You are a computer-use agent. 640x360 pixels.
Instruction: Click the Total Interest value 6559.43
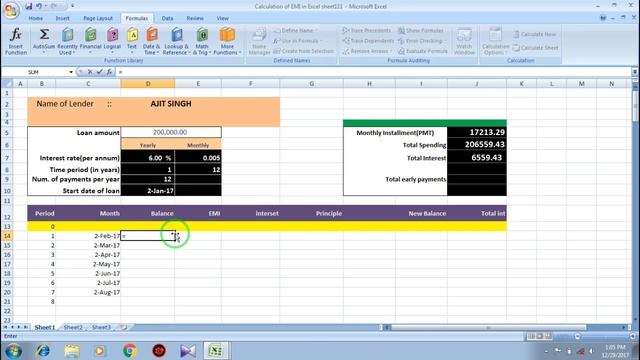click(x=477, y=158)
